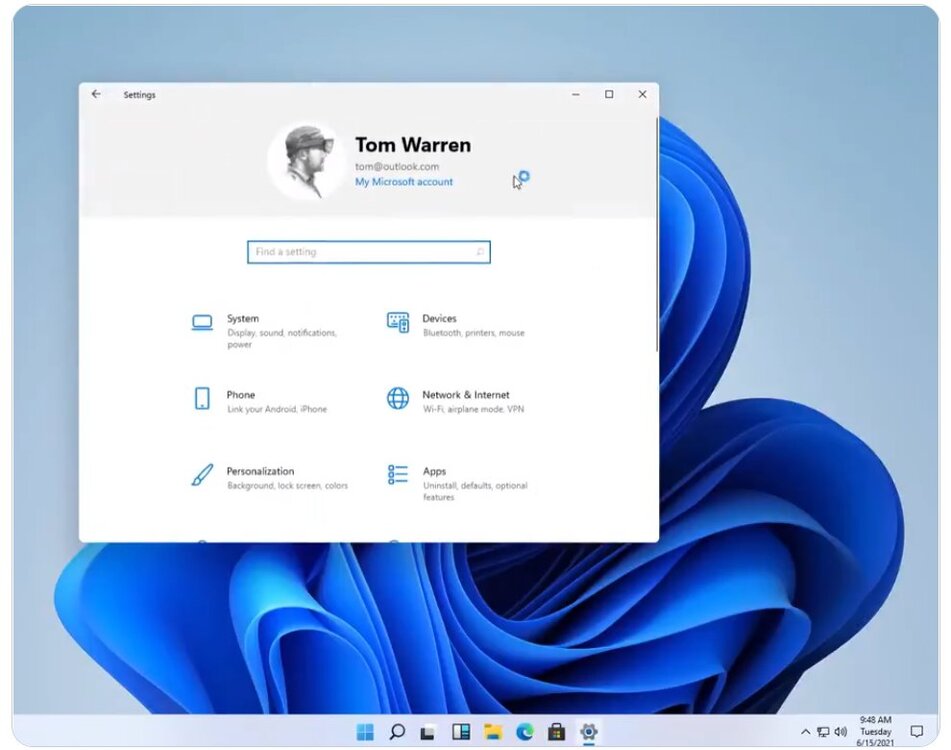Click the Tom Warren name heading
951x750 pixels.
[412, 145]
